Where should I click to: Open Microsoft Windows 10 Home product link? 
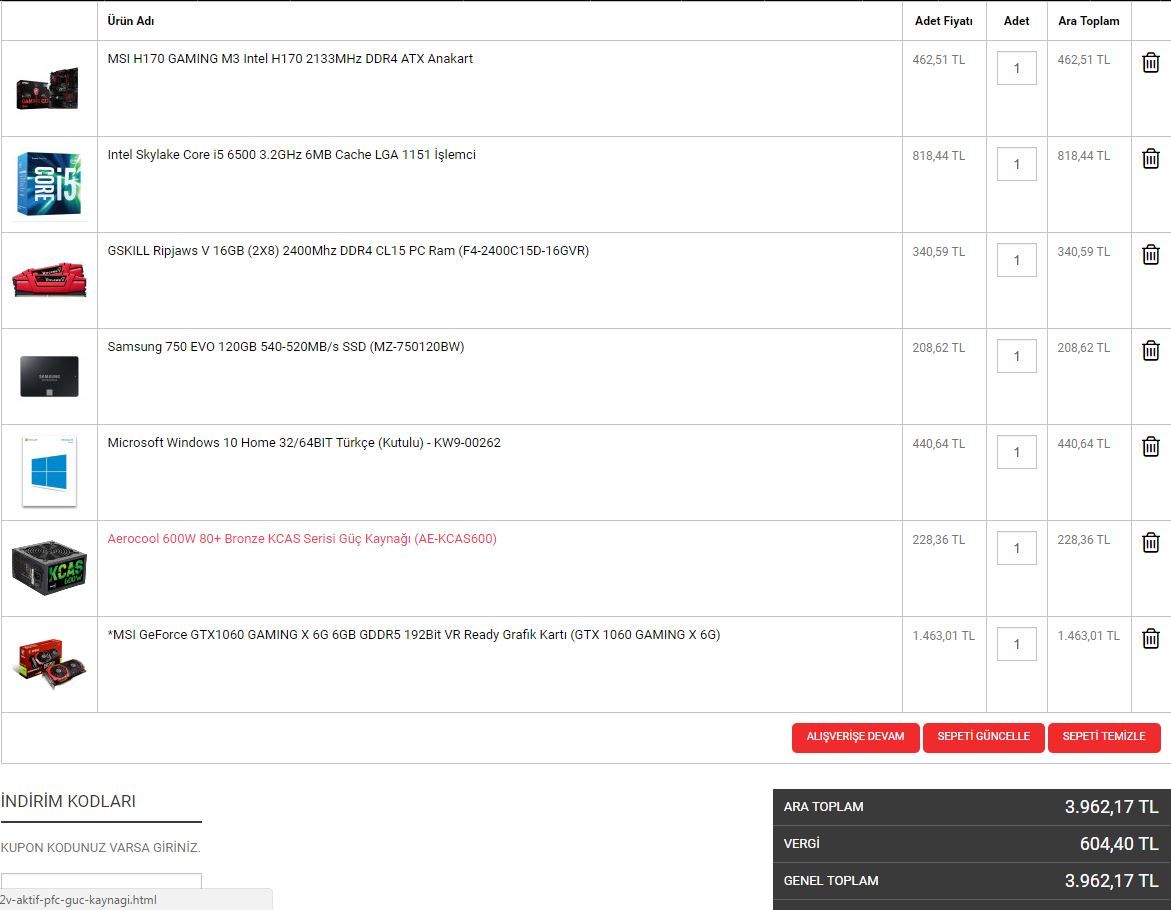(304, 443)
